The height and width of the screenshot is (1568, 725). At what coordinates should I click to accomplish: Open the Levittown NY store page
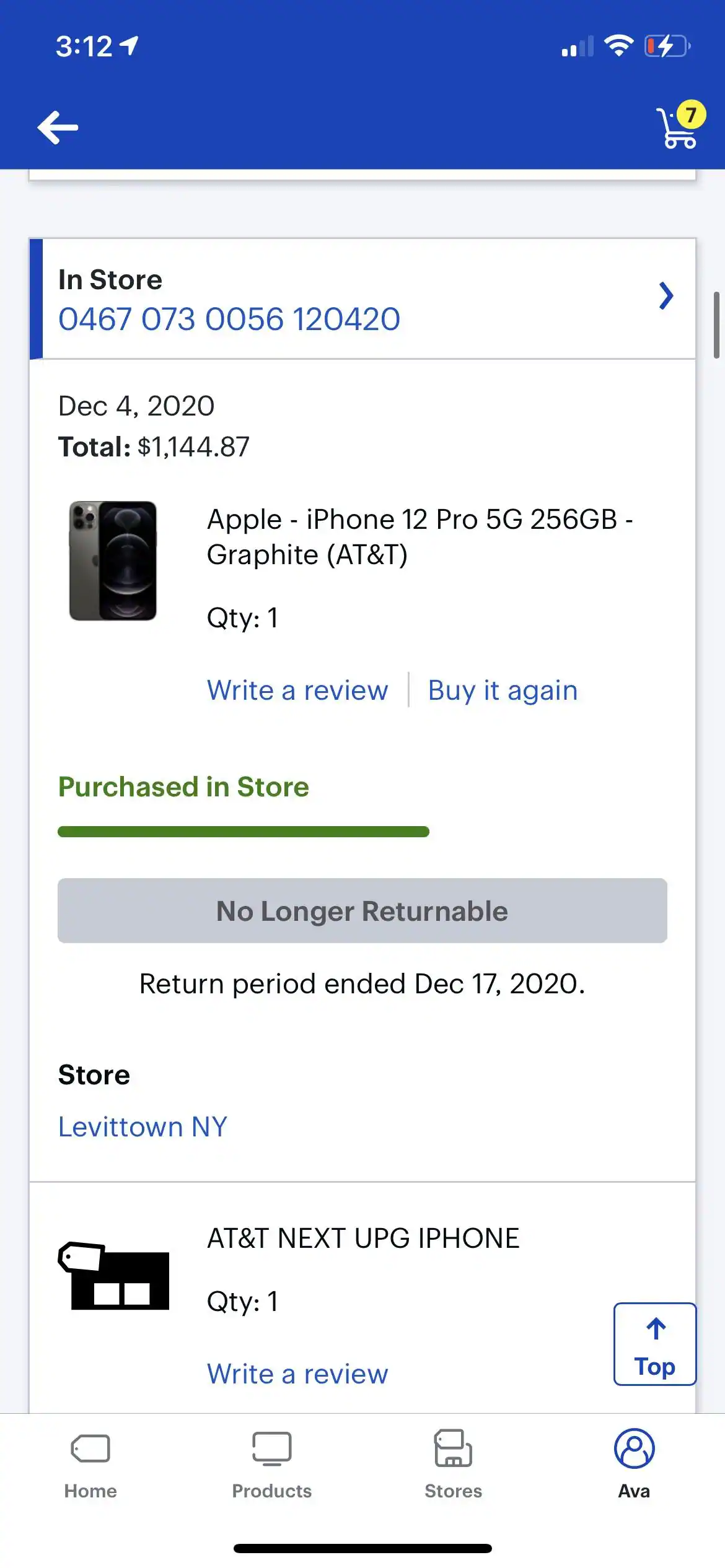pos(143,1126)
